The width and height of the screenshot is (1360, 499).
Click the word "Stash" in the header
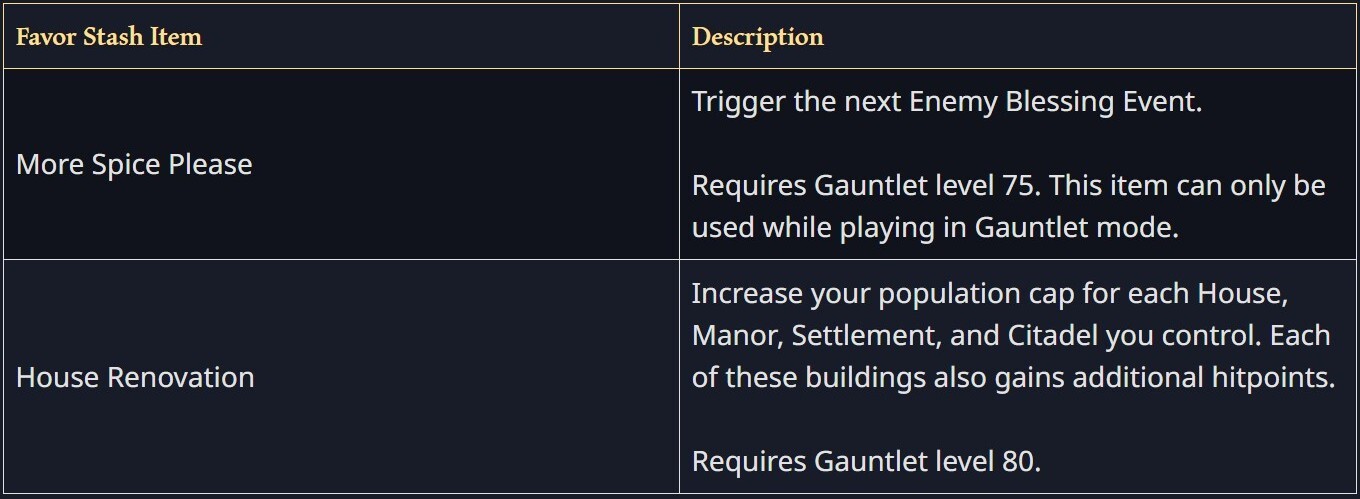click(107, 37)
